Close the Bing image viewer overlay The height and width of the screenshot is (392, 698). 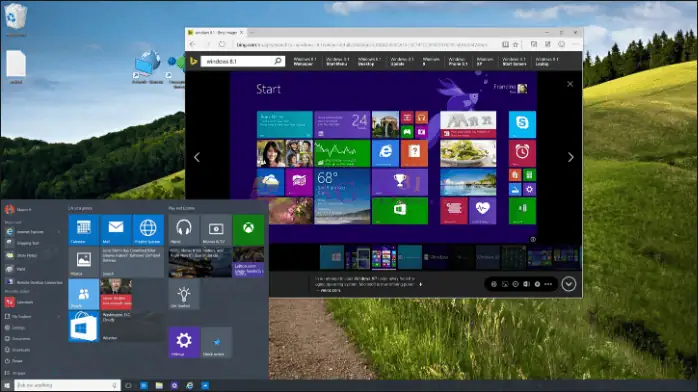point(570,84)
